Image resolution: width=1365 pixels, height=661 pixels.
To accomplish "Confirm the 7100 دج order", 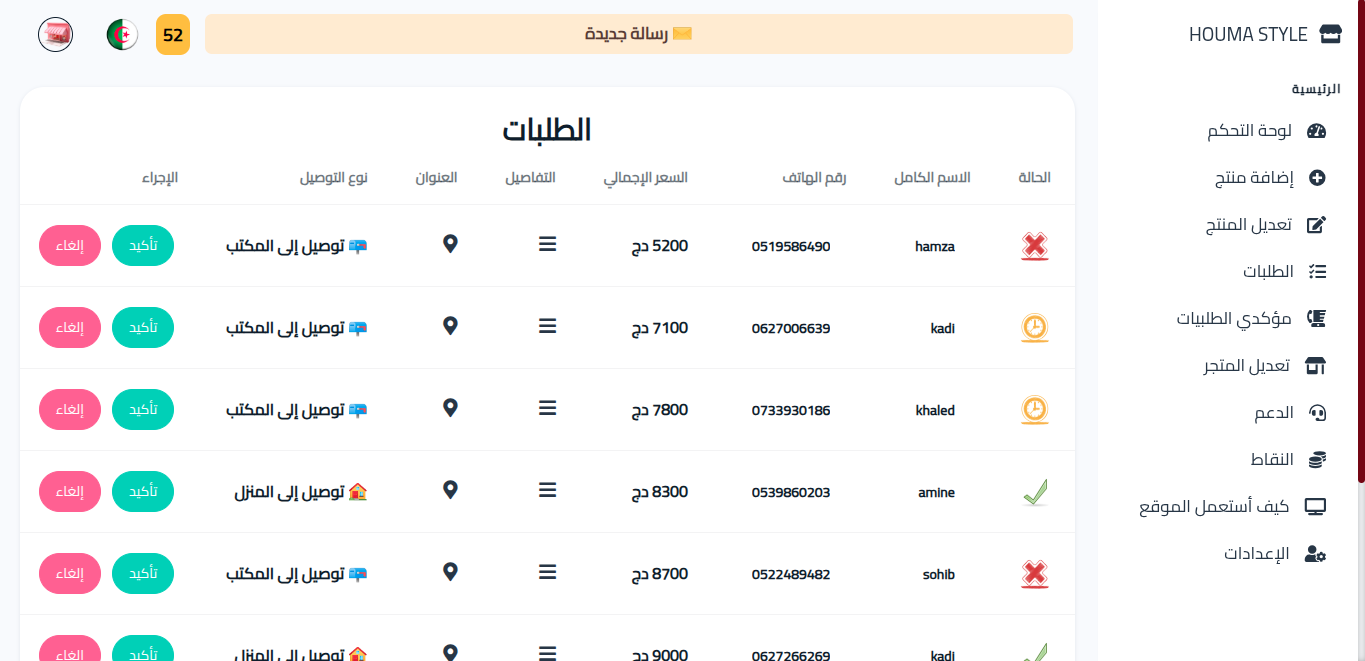I will [x=143, y=328].
